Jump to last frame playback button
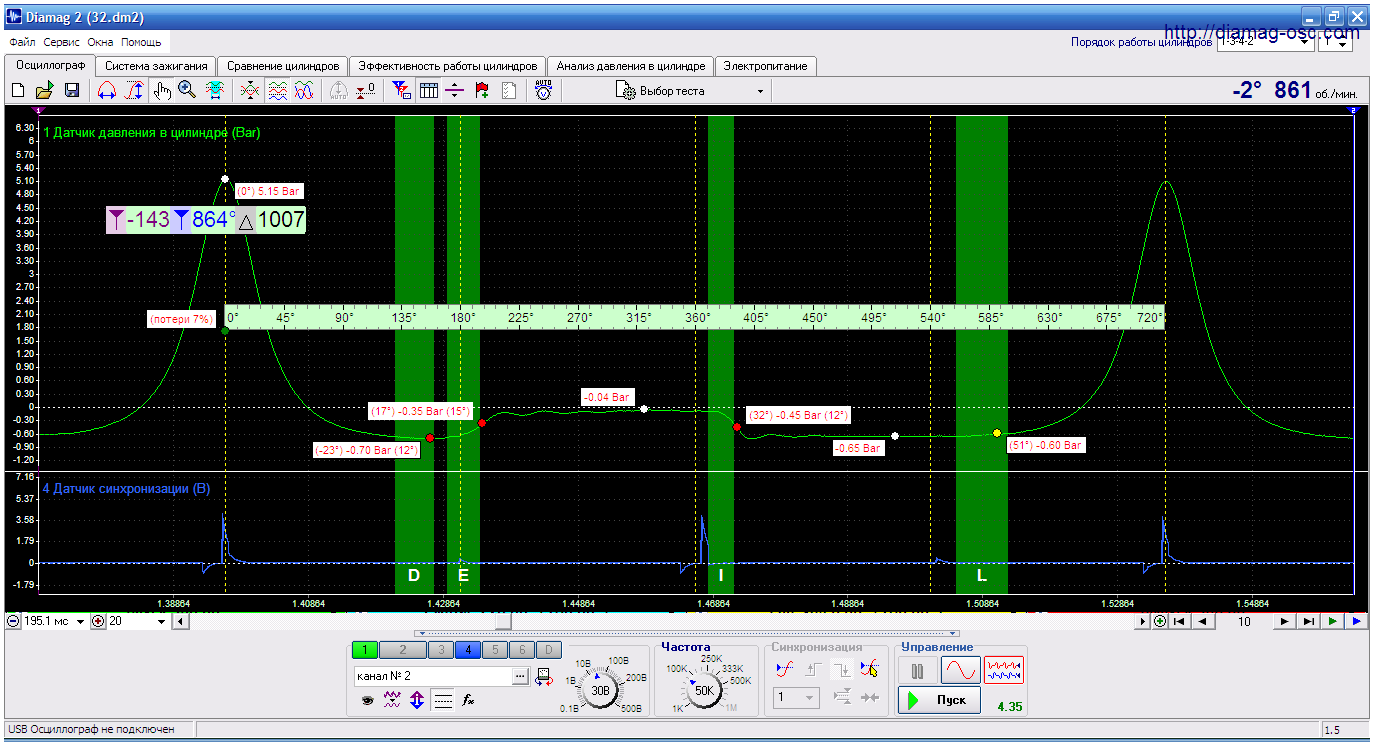The height and width of the screenshot is (742, 1374). (x=1308, y=621)
